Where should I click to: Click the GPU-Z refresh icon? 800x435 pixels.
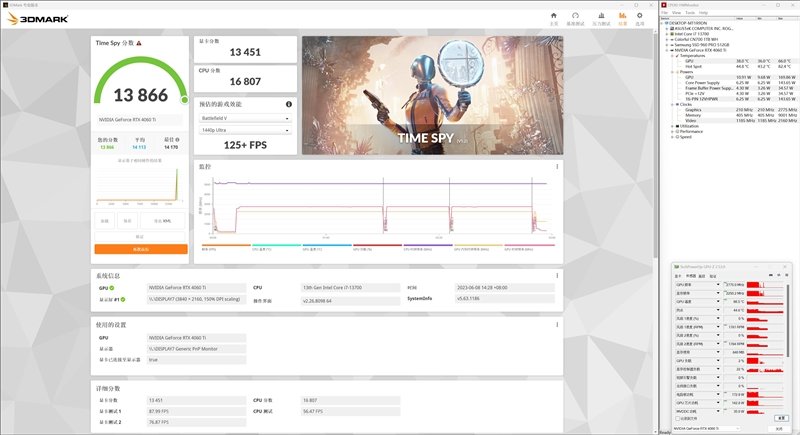click(x=779, y=275)
